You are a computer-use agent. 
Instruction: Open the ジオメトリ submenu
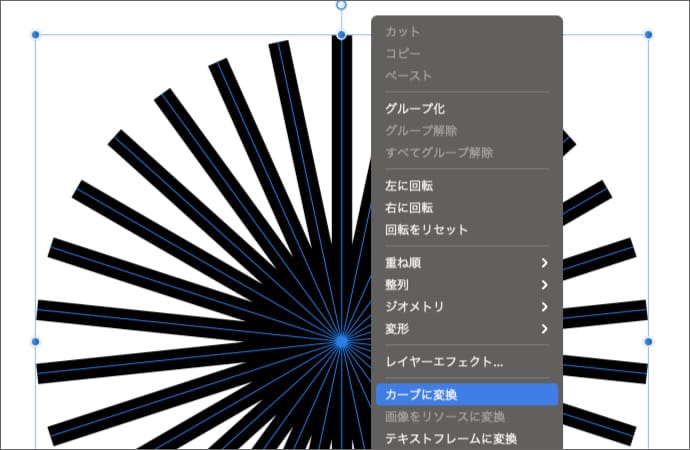465,307
